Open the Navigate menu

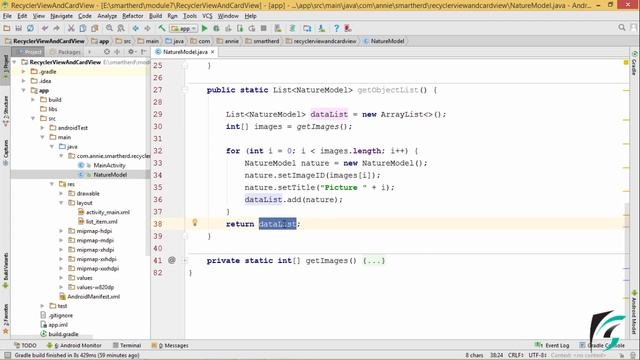61,16
